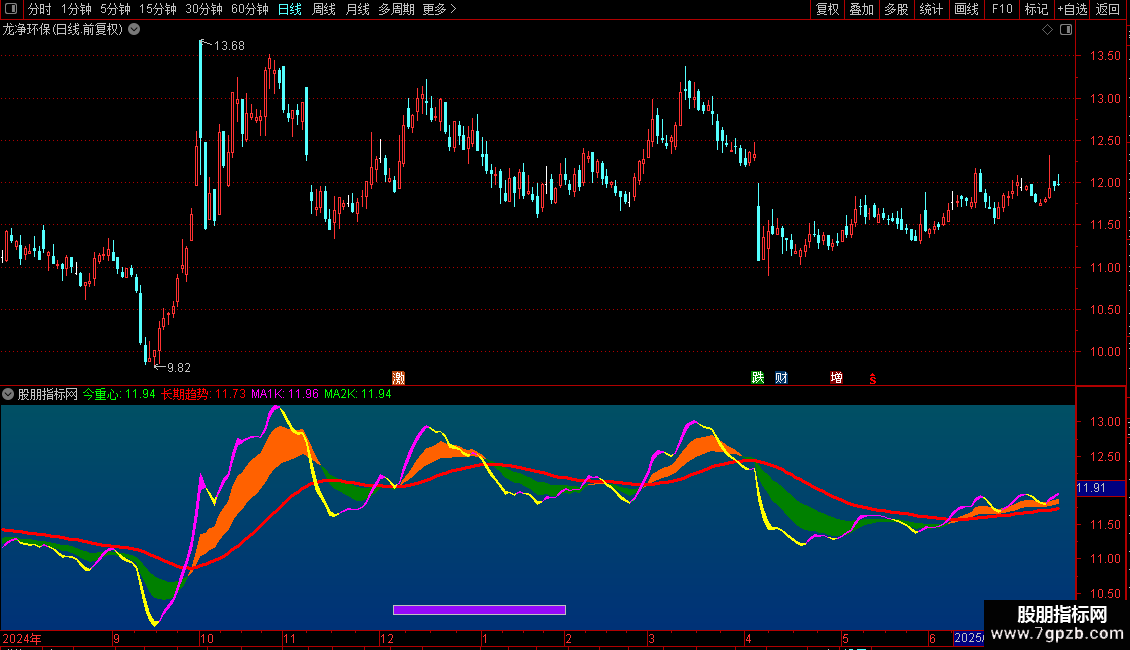The height and width of the screenshot is (650, 1130).
Task: Click the 12.00 price axis label
Action: tap(1105, 183)
